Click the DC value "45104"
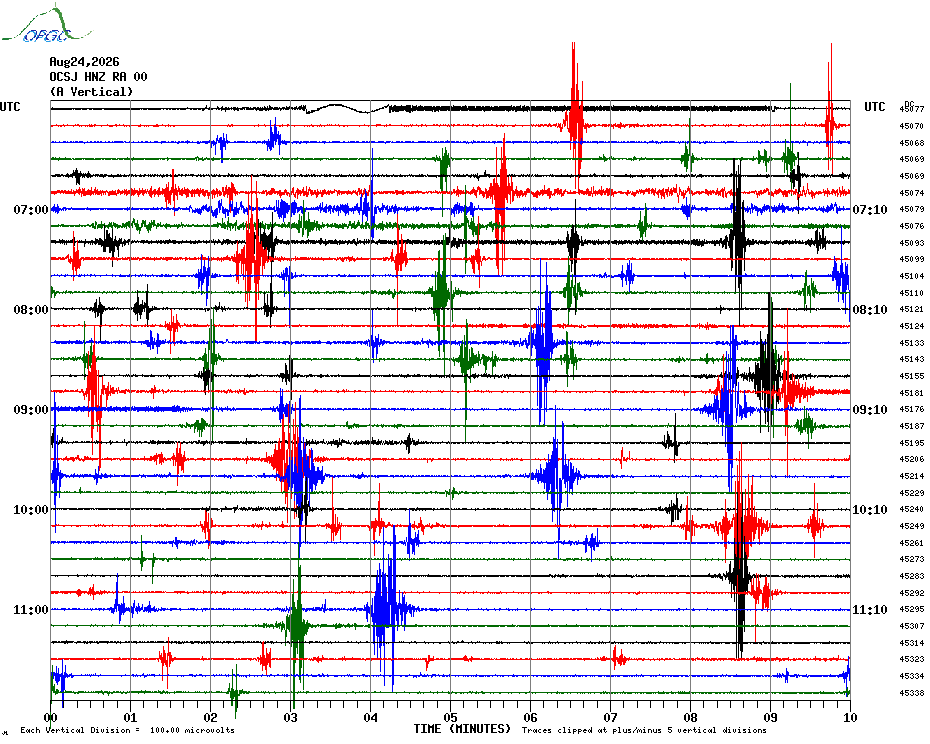930x744 pixels. [x=912, y=276]
